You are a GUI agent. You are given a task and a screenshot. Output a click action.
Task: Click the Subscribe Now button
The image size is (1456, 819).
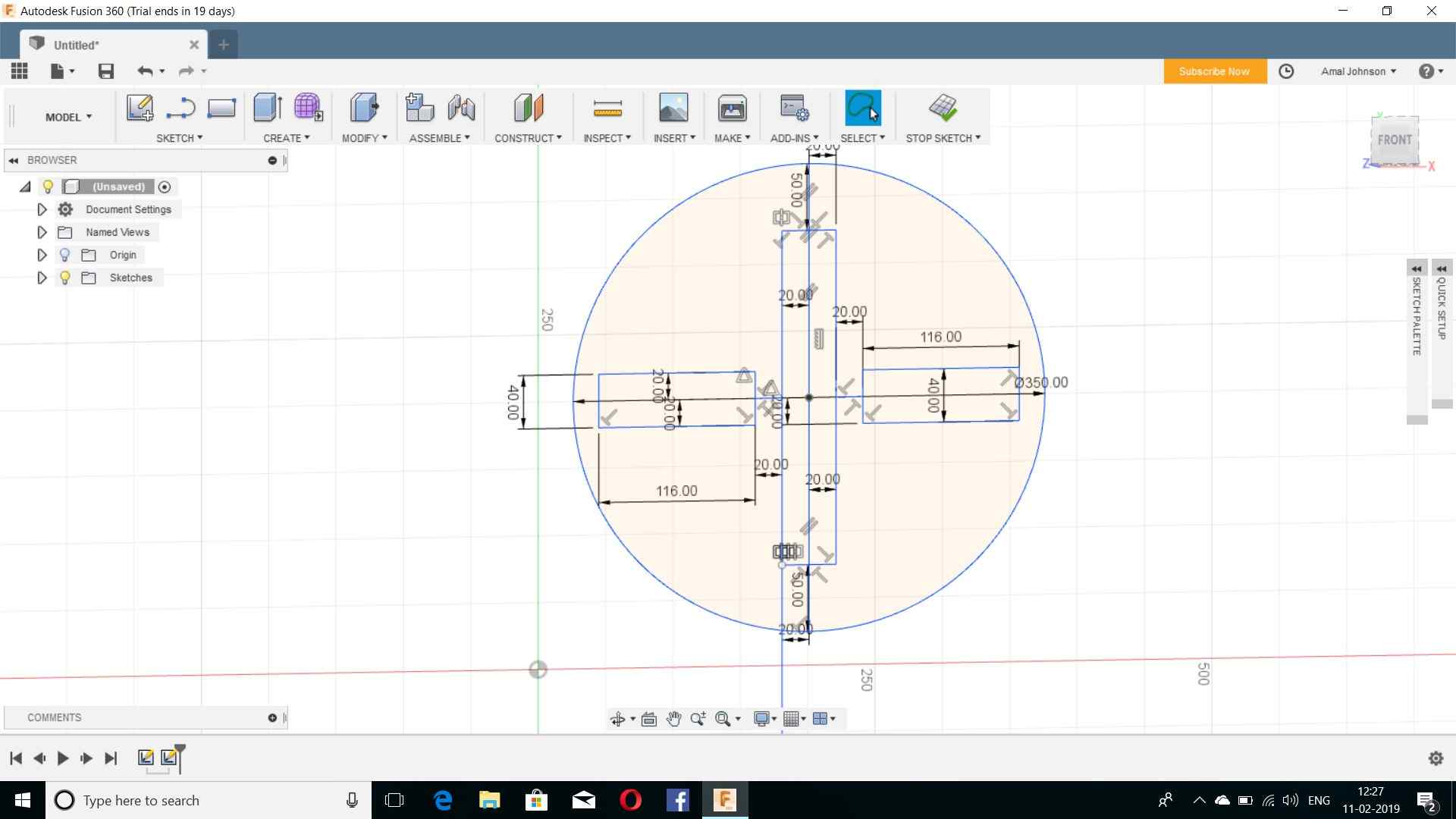tap(1214, 71)
